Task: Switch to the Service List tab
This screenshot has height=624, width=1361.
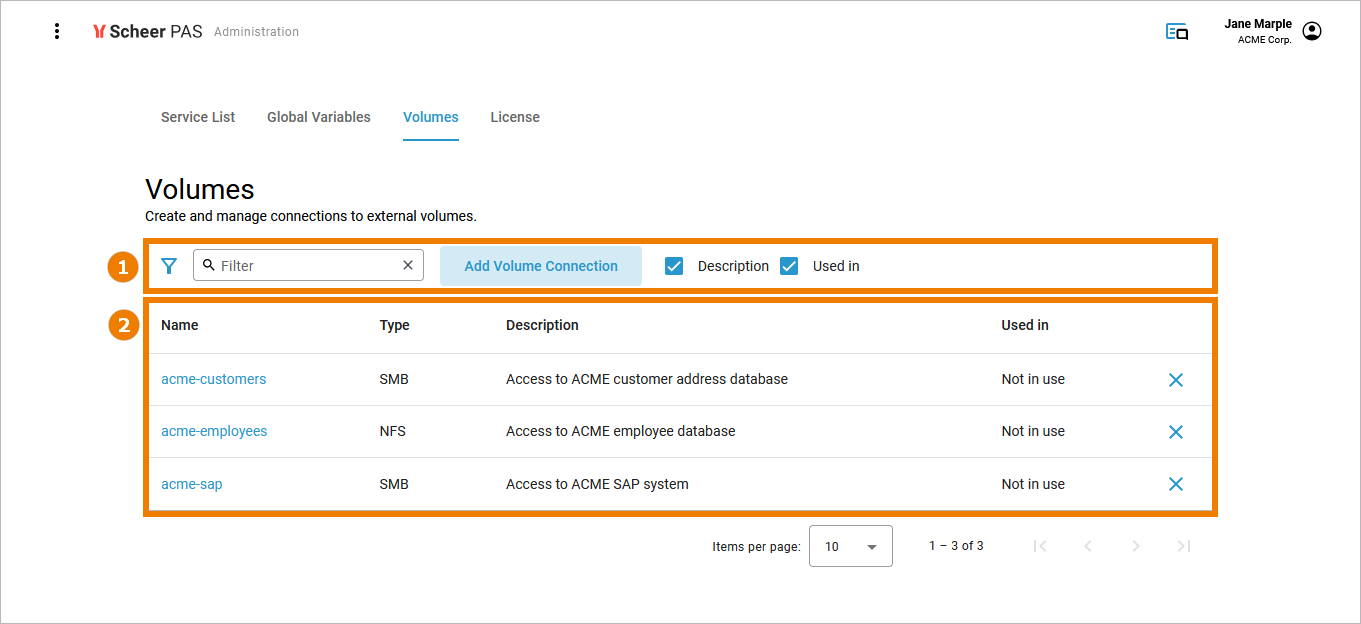Action: (x=198, y=117)
